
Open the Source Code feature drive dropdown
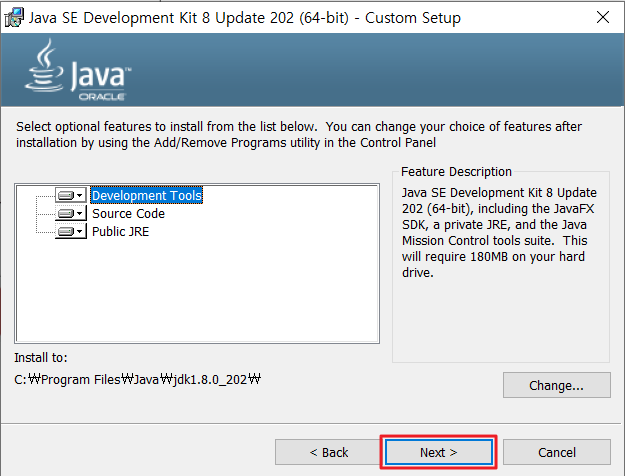(71, 213)
